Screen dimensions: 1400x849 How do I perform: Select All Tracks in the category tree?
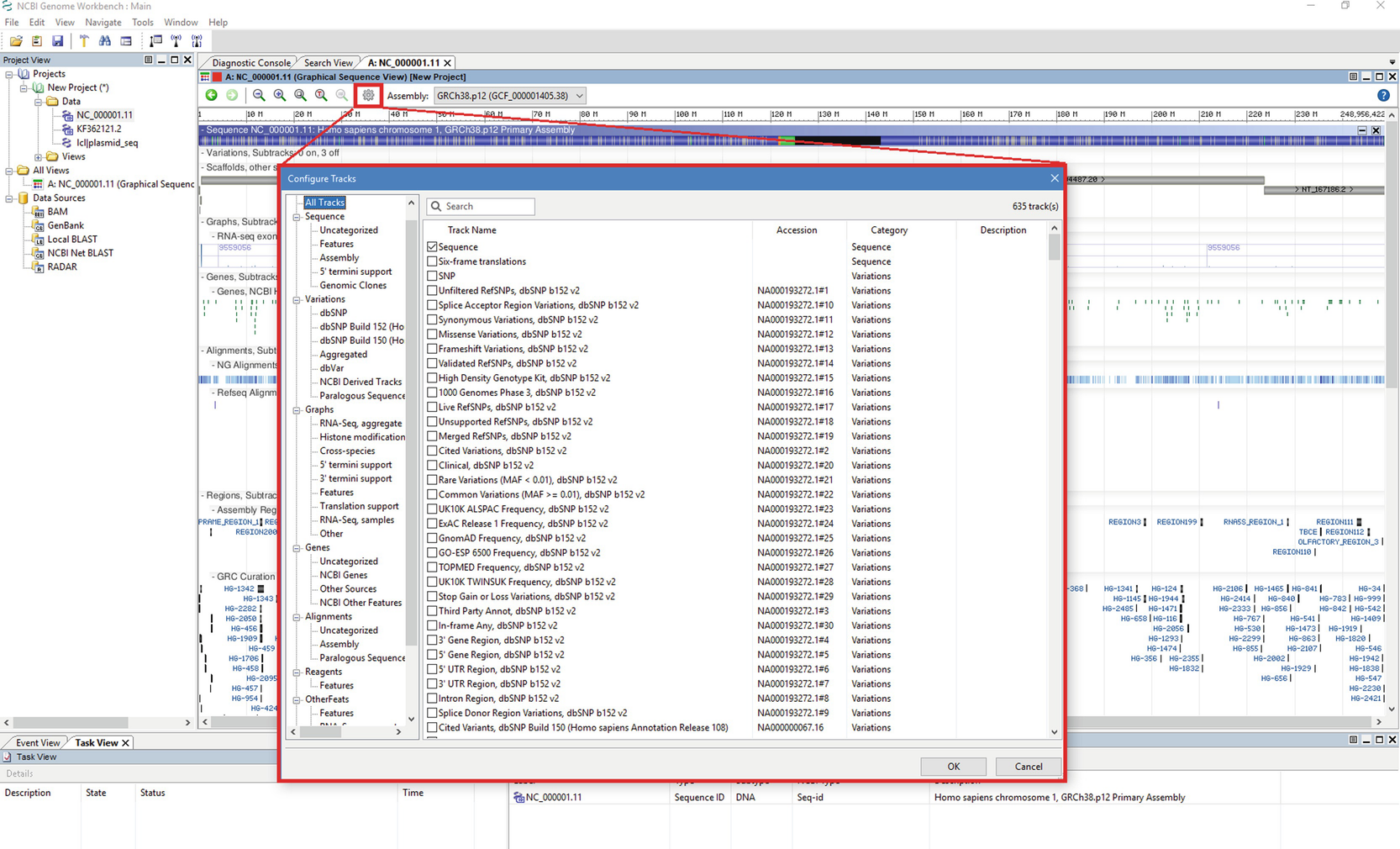click(x=324, y=203)
